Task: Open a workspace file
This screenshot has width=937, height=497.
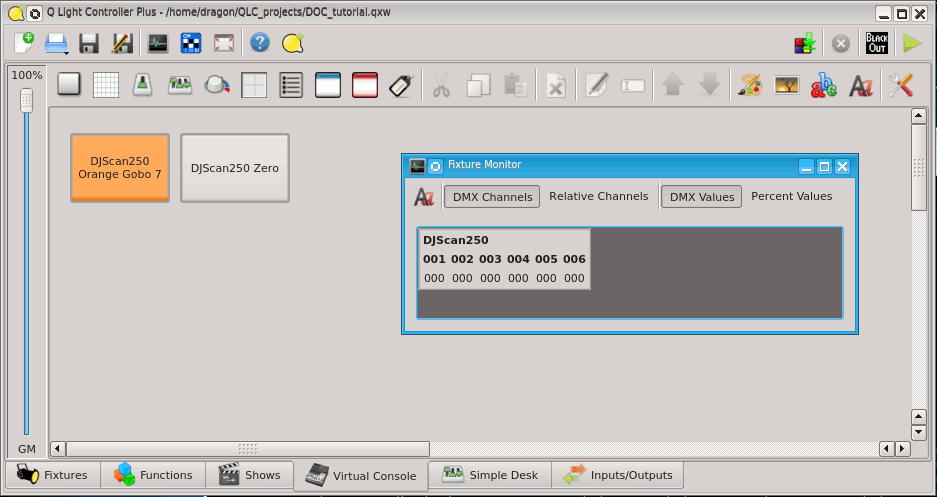Action: tap(57, 43)
